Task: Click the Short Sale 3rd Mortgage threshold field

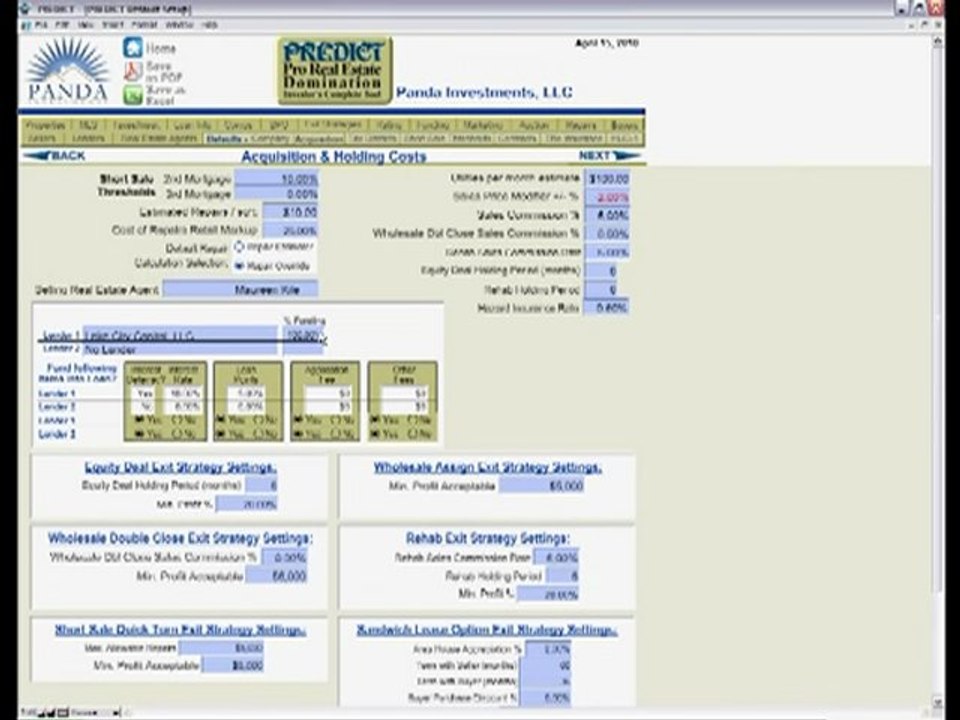Action: click(276, 194)
